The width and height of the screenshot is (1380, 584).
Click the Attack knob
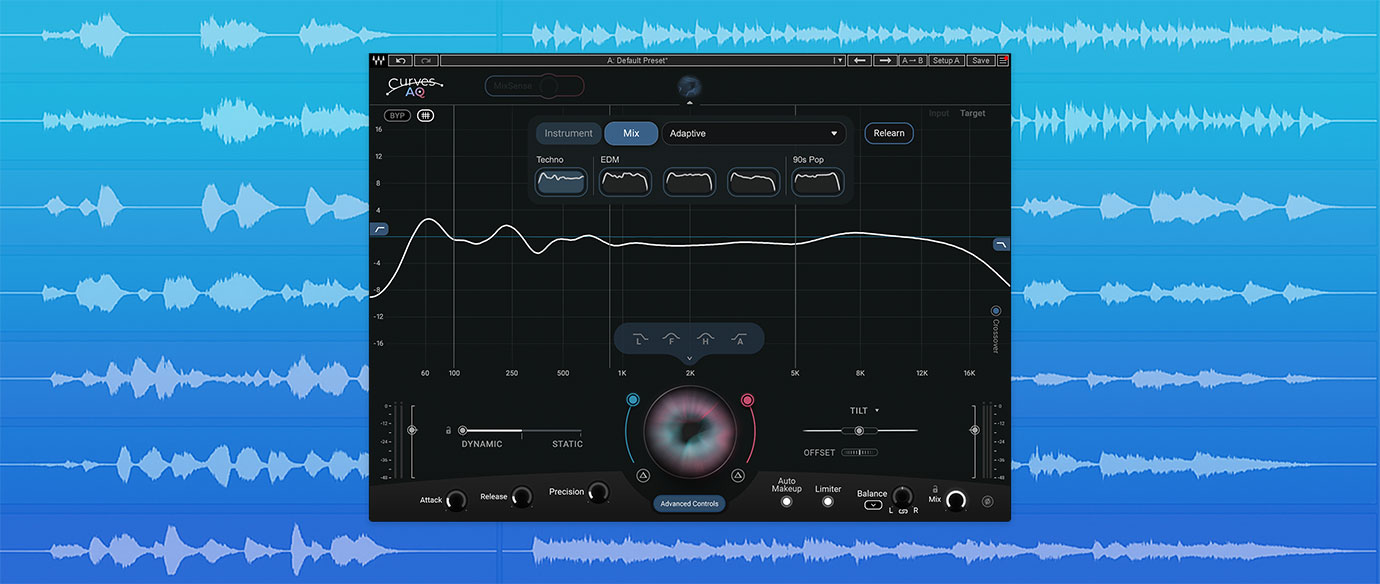click(x=456, y=500)
